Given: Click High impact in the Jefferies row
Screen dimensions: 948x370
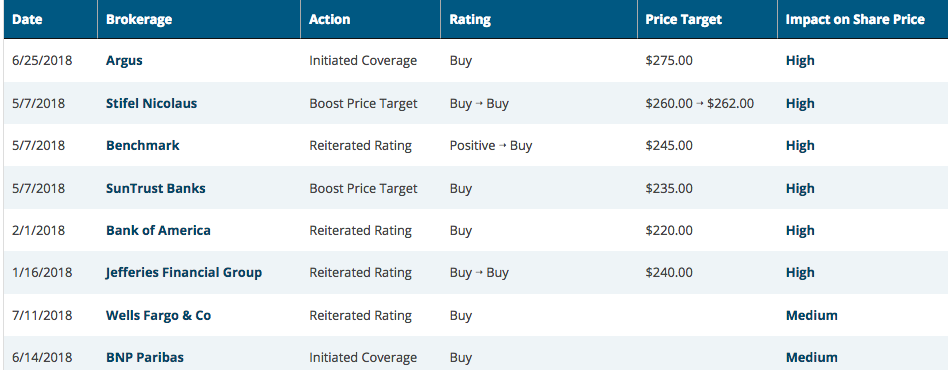Looking at the screenshot, I should tap(800, 273).
